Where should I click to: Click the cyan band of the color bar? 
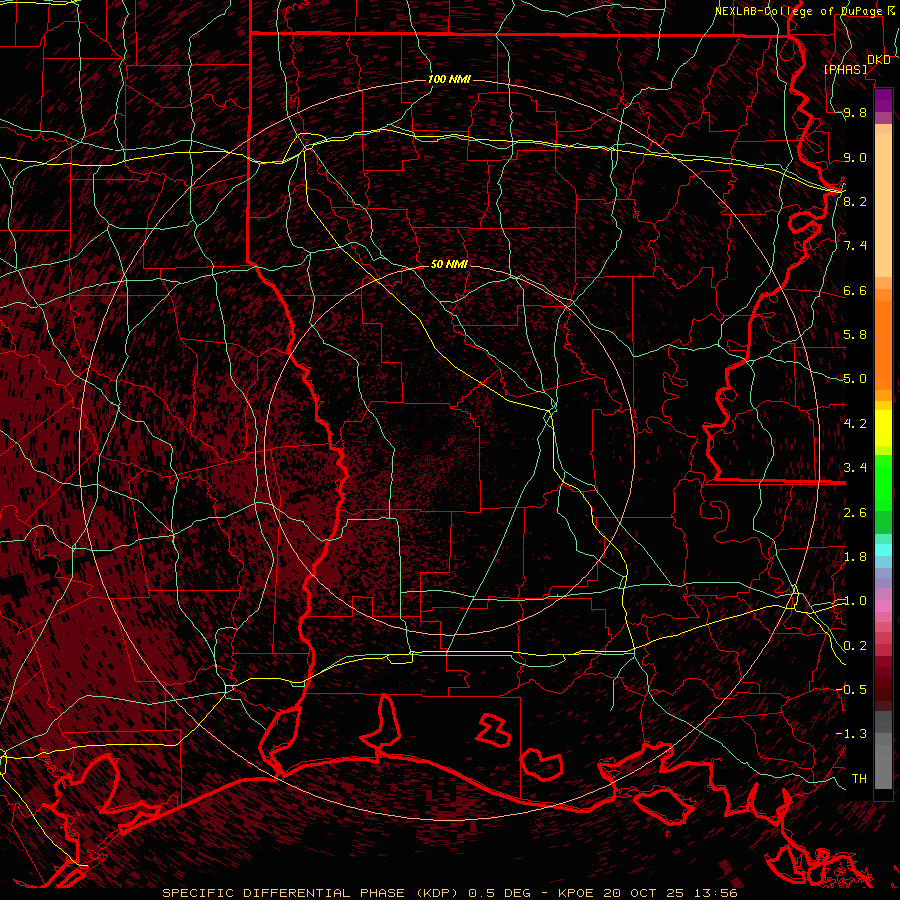883,550
